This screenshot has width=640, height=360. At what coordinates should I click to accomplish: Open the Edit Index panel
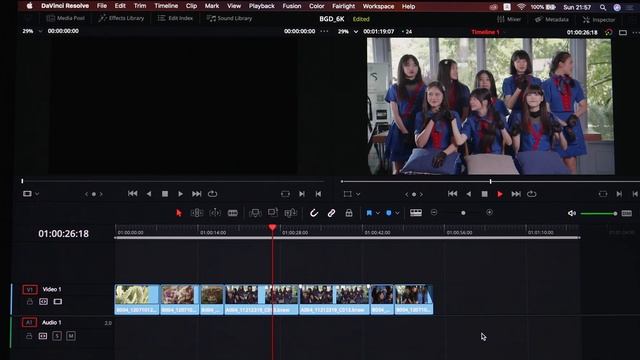click(x=175, y=18)
